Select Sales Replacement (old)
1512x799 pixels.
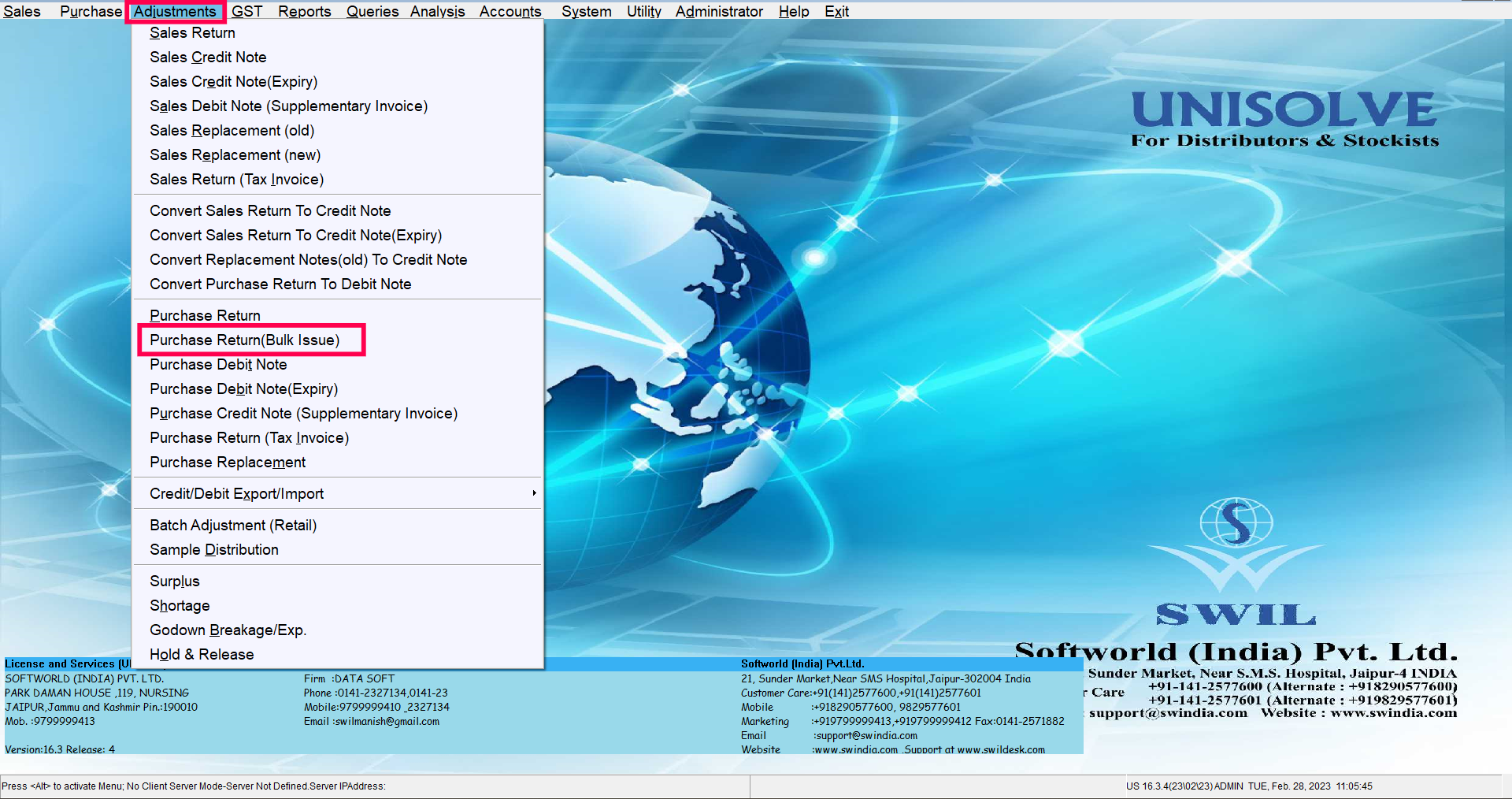point(338,131)
